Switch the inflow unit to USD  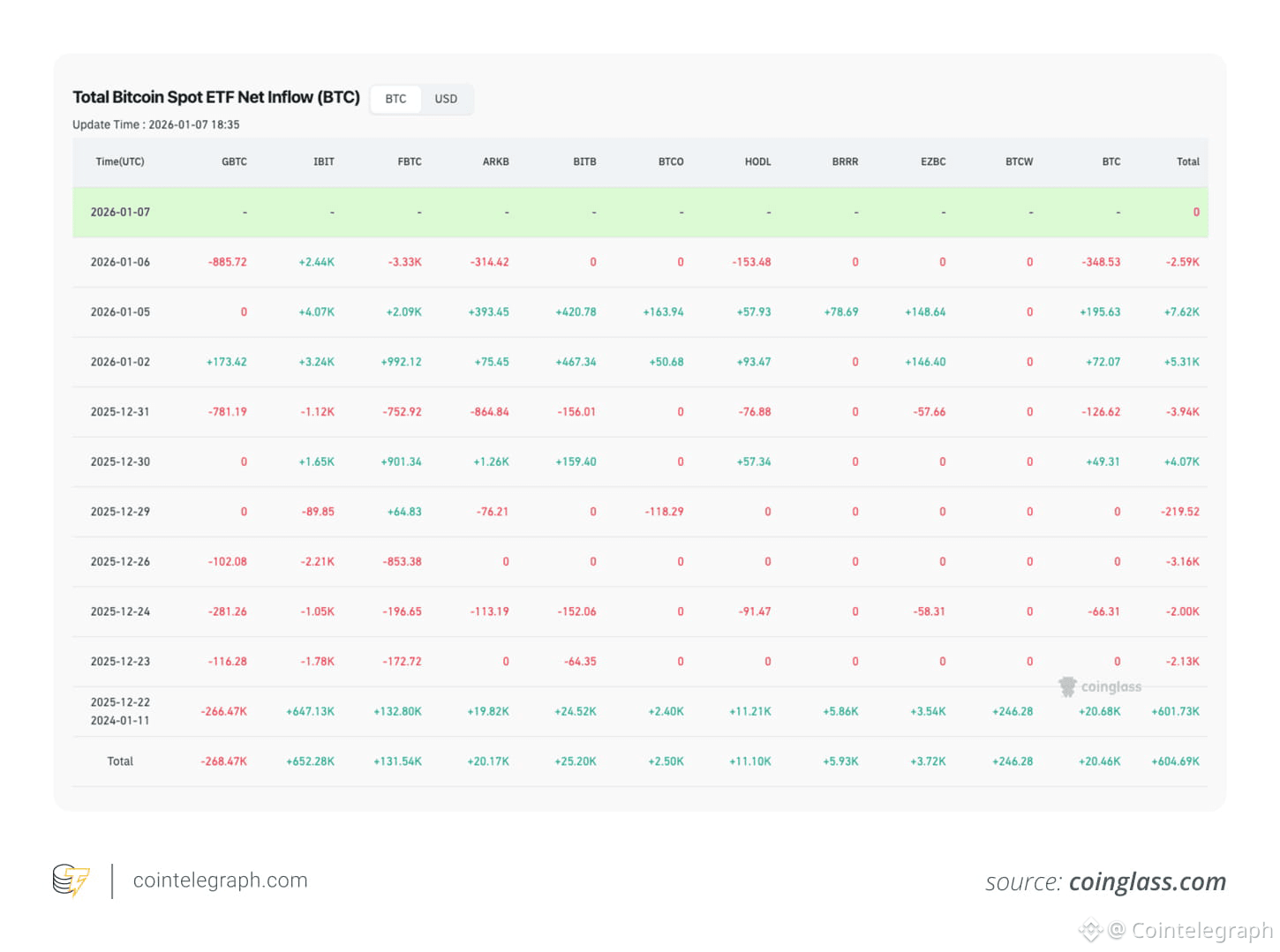(x=446, y=99)
